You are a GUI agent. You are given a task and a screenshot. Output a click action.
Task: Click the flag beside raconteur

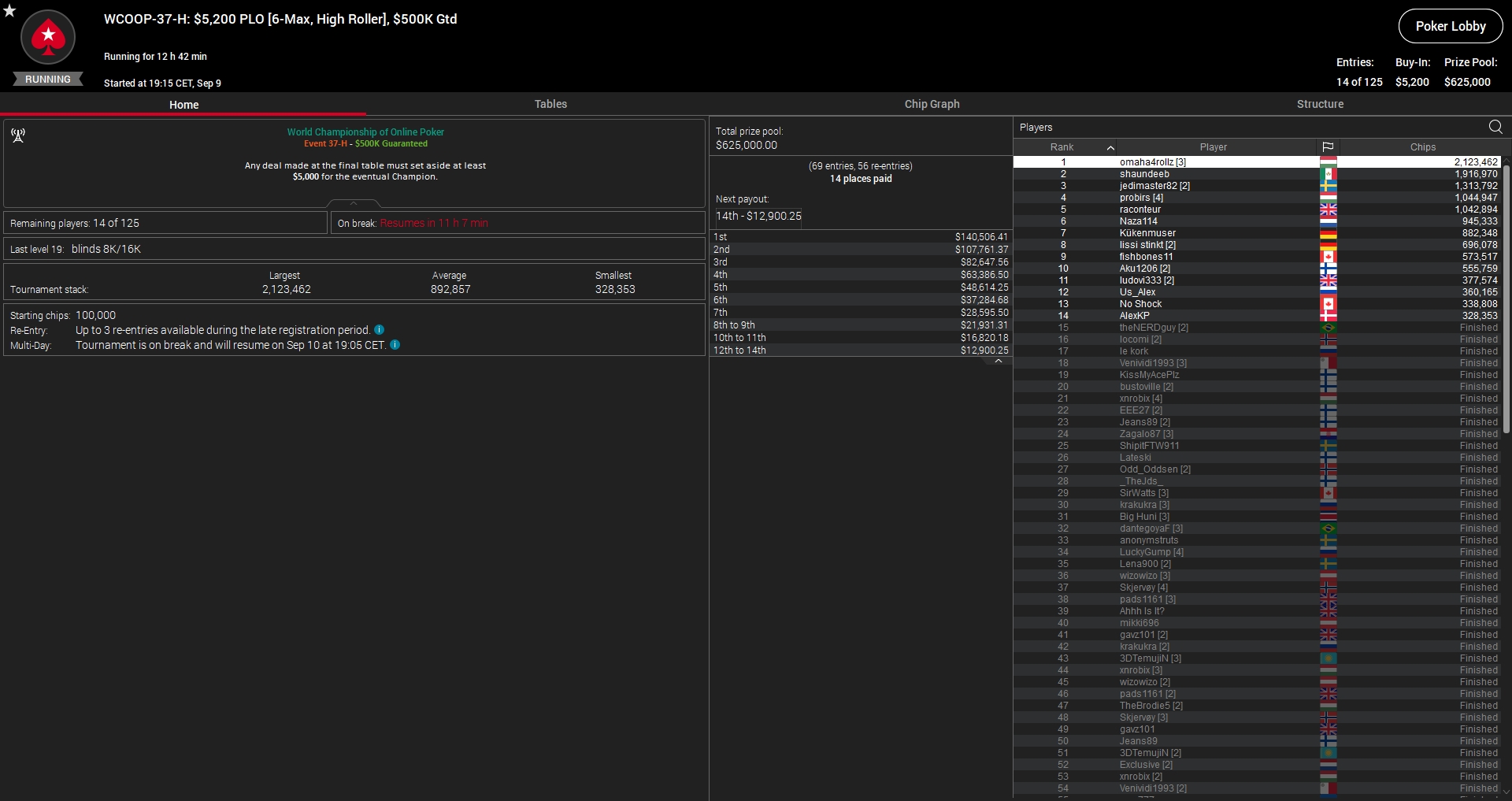[x=1329, y=210]
